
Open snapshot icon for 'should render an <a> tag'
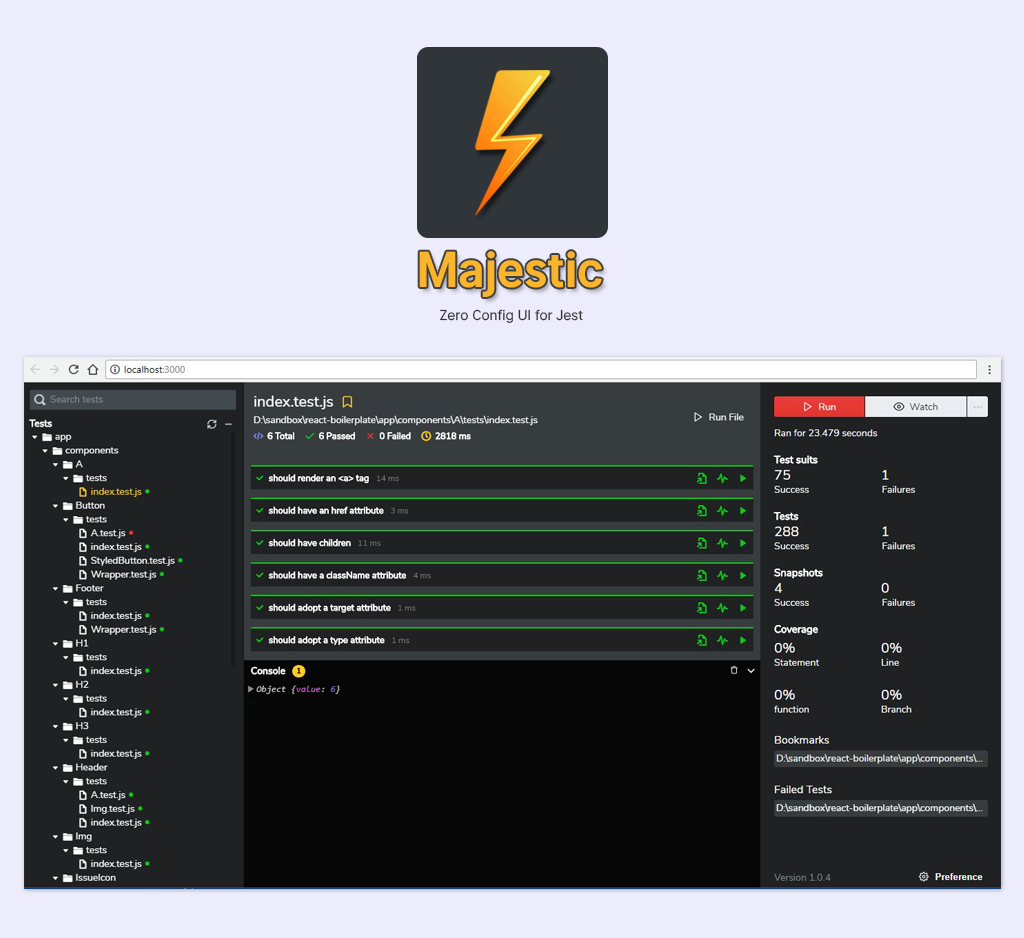[701, 478]
